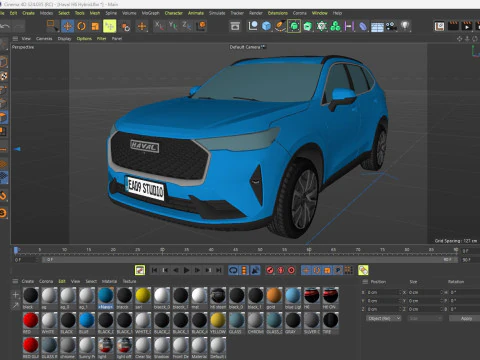Click the Undo arrow icon
Viewport: 480px width, 360px height.
(5, 26)
